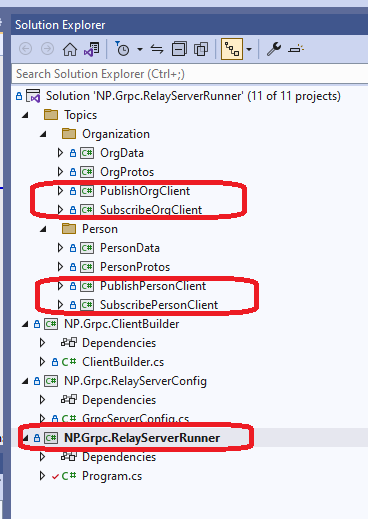Select the Solution 'NP.Grpc.RelayServerRunner' root node
This screenshot has height=519, width=368.
pyautogui.click(x=193, y=96)
